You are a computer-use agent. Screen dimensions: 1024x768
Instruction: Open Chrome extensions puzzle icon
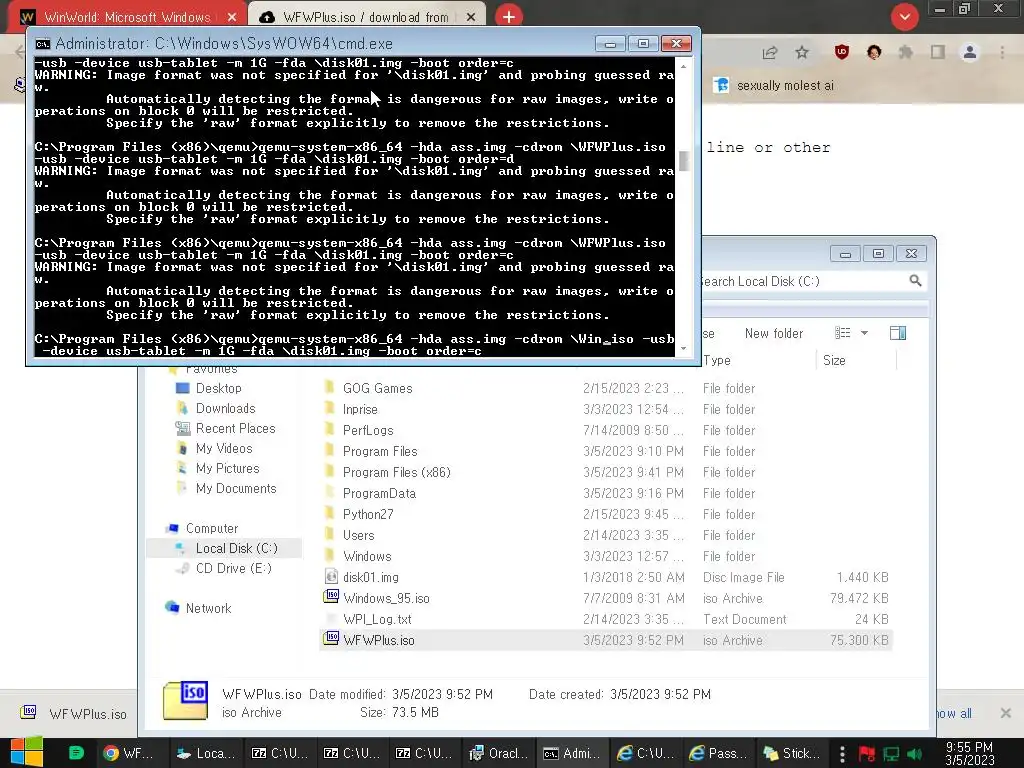point(906,52)
